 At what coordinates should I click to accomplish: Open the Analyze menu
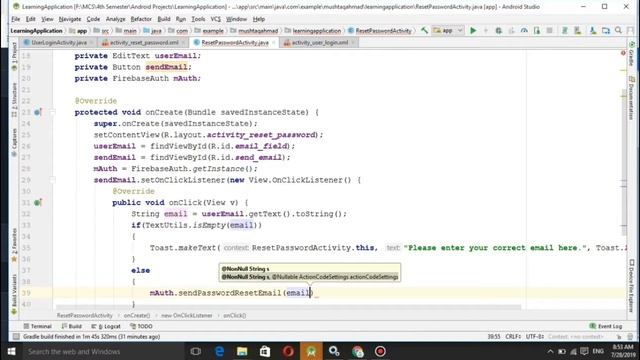point(116,19)
